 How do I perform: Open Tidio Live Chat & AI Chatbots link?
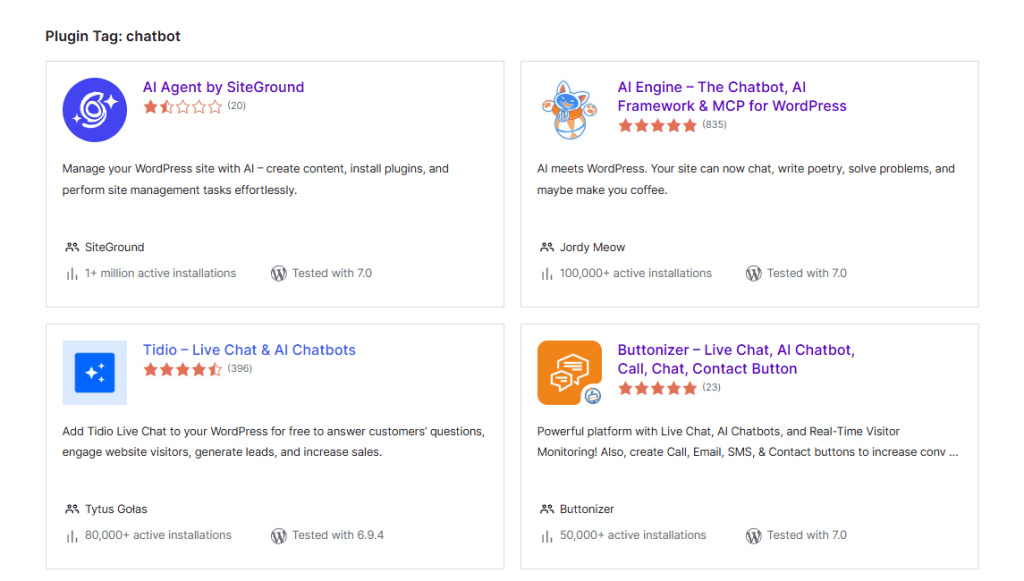(249, 350)
